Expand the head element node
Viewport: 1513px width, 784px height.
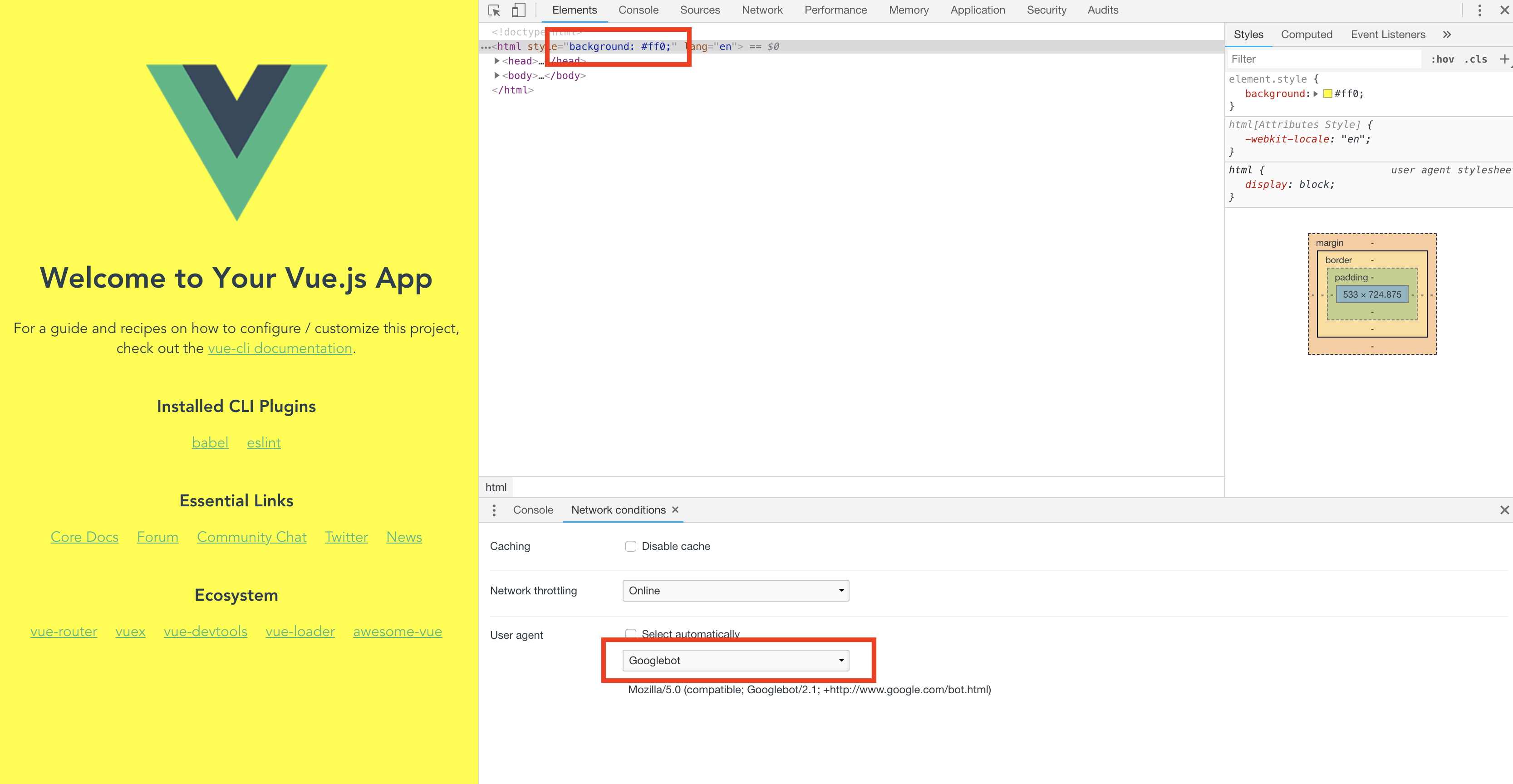[x=497, y=60]
